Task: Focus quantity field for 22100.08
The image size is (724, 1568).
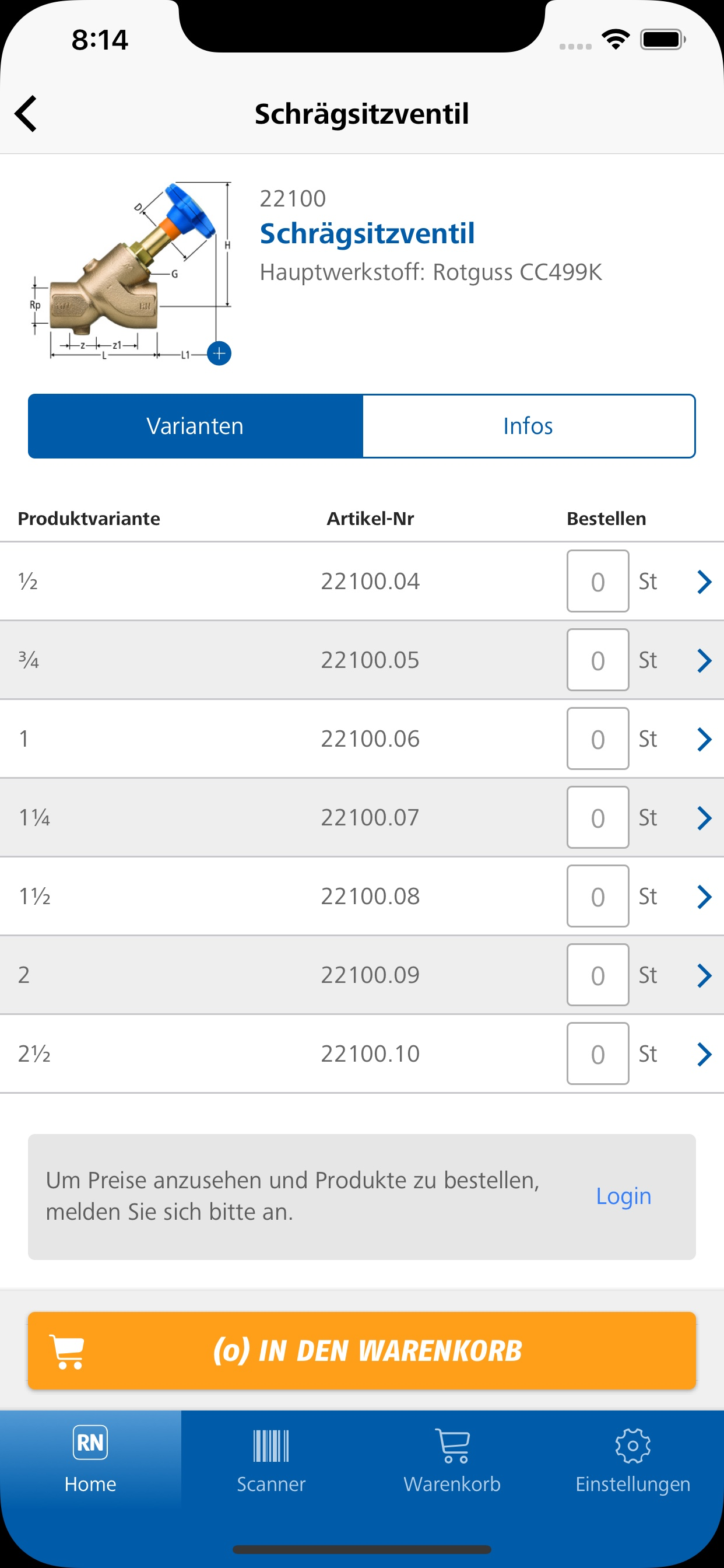Action: (598, 896)
